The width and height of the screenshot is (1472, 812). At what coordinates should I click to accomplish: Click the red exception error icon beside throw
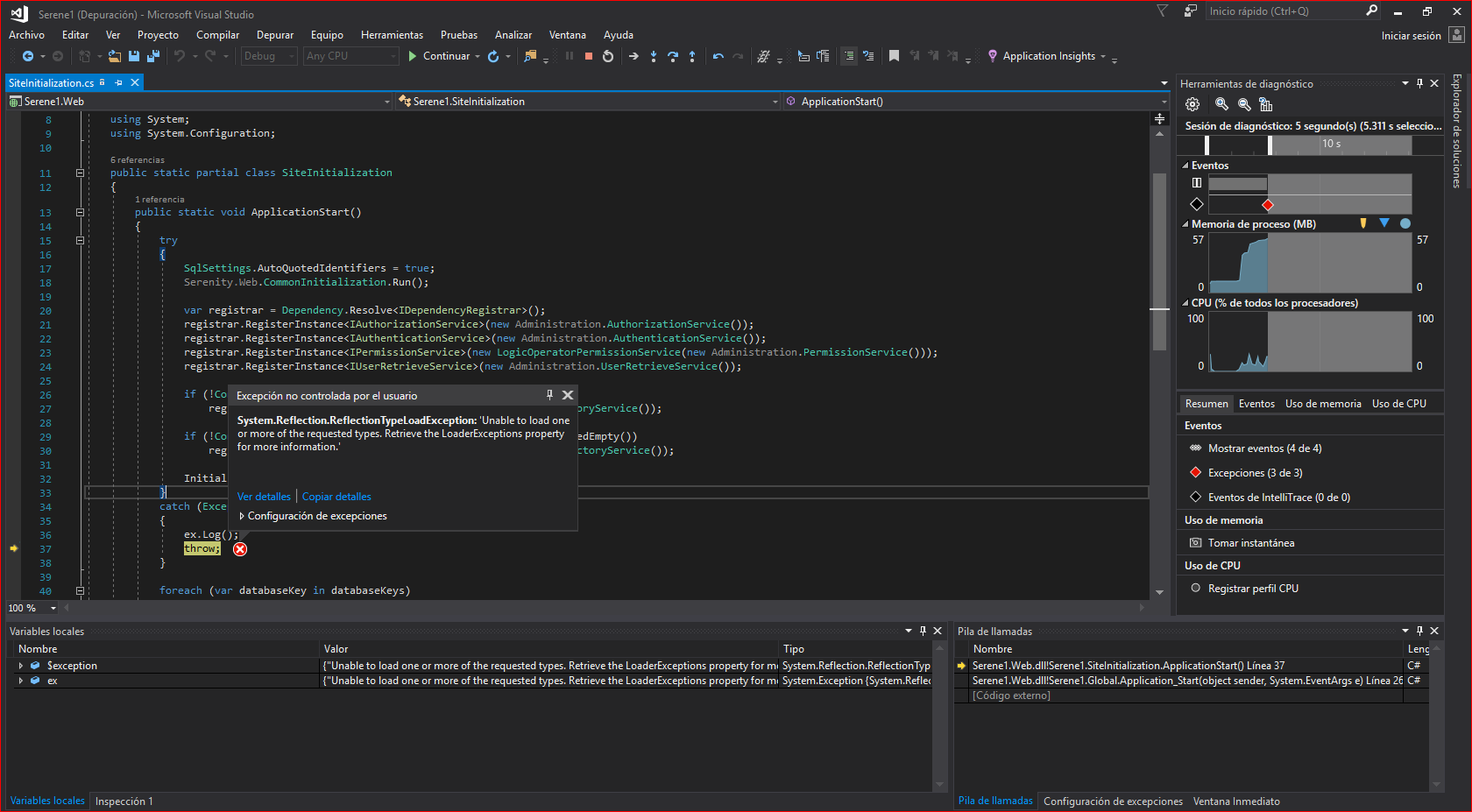240,549
